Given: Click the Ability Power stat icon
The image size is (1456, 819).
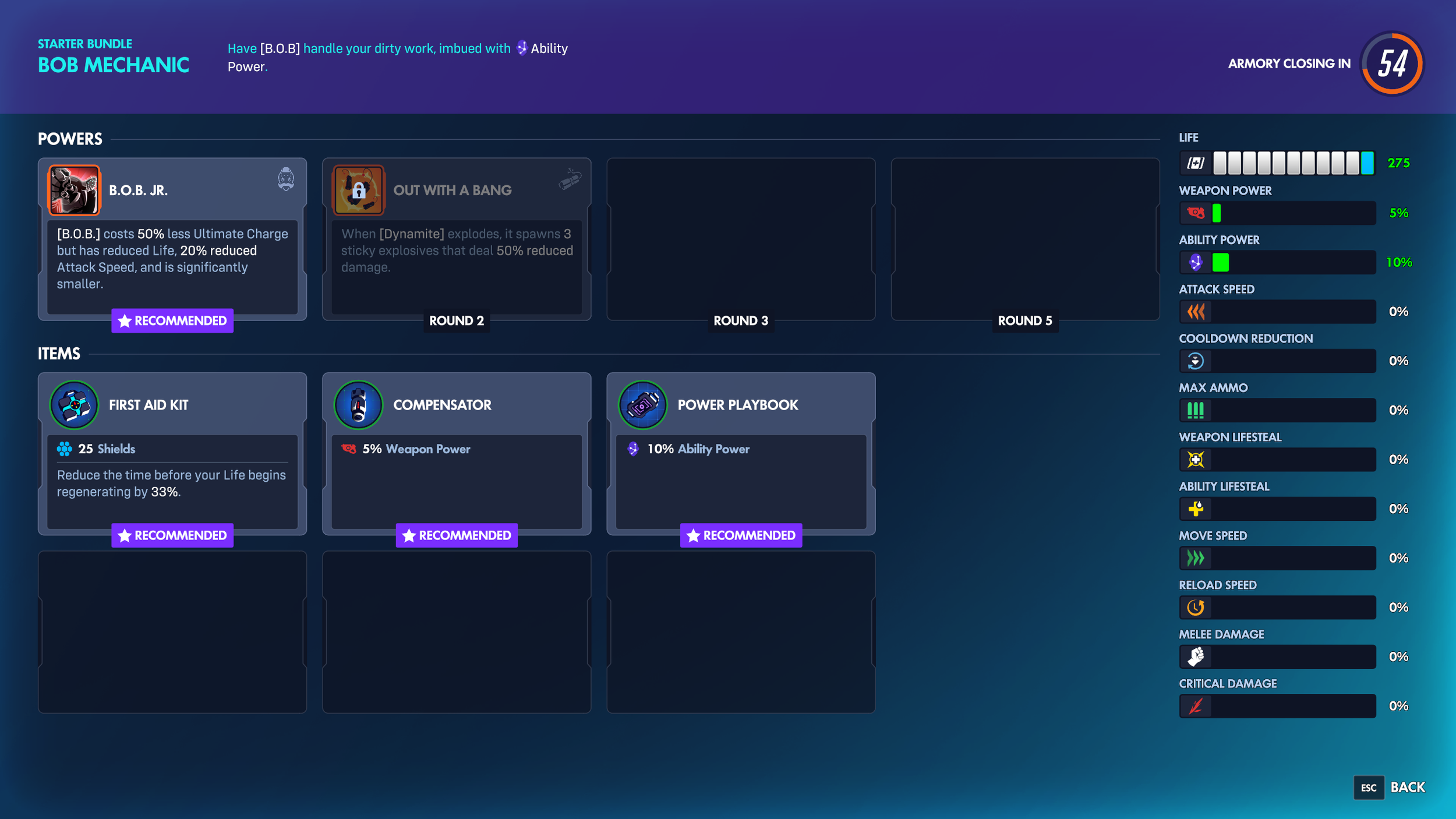Looking at the screenshot, I should [x=1195, y=263].
